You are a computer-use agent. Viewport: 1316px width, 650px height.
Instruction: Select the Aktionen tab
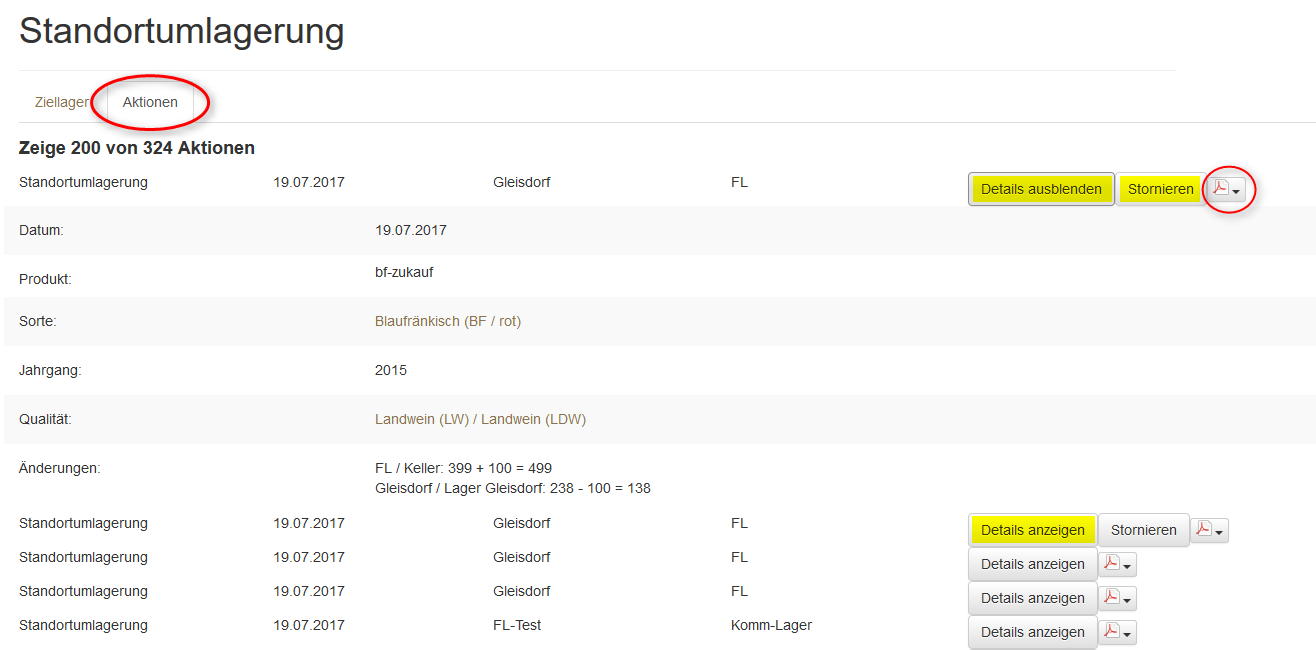[x=150, y=102]
